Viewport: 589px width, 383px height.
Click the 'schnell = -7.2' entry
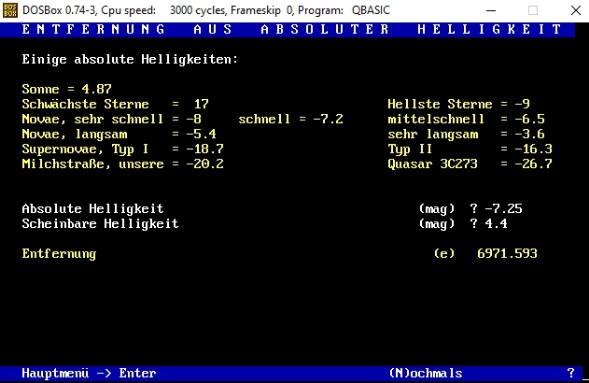(x=291, y=119)
